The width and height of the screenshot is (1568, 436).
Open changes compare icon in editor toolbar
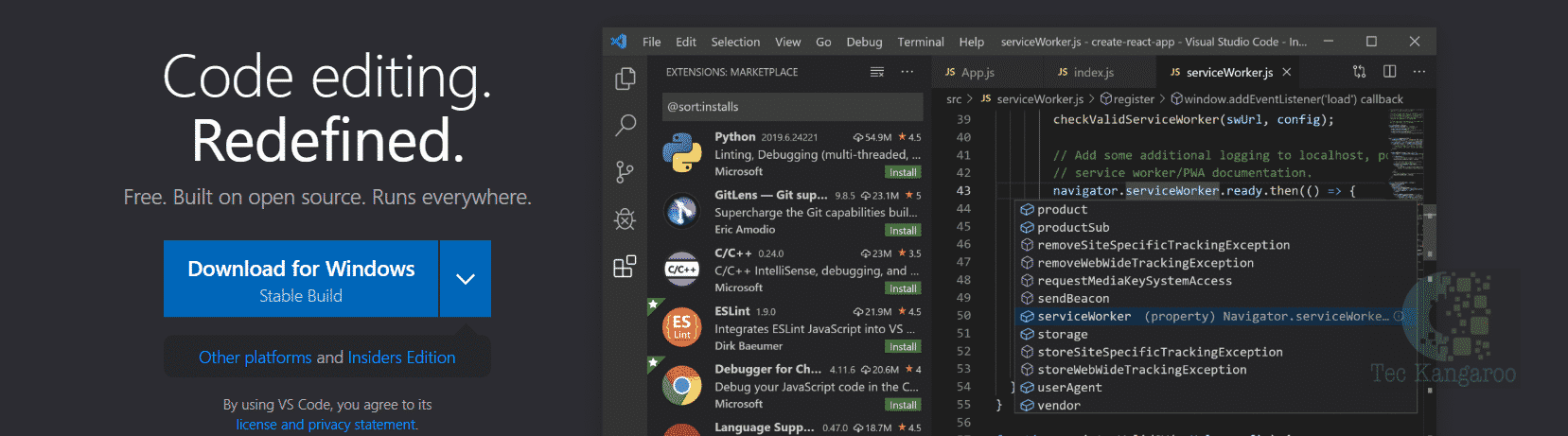1359,72
